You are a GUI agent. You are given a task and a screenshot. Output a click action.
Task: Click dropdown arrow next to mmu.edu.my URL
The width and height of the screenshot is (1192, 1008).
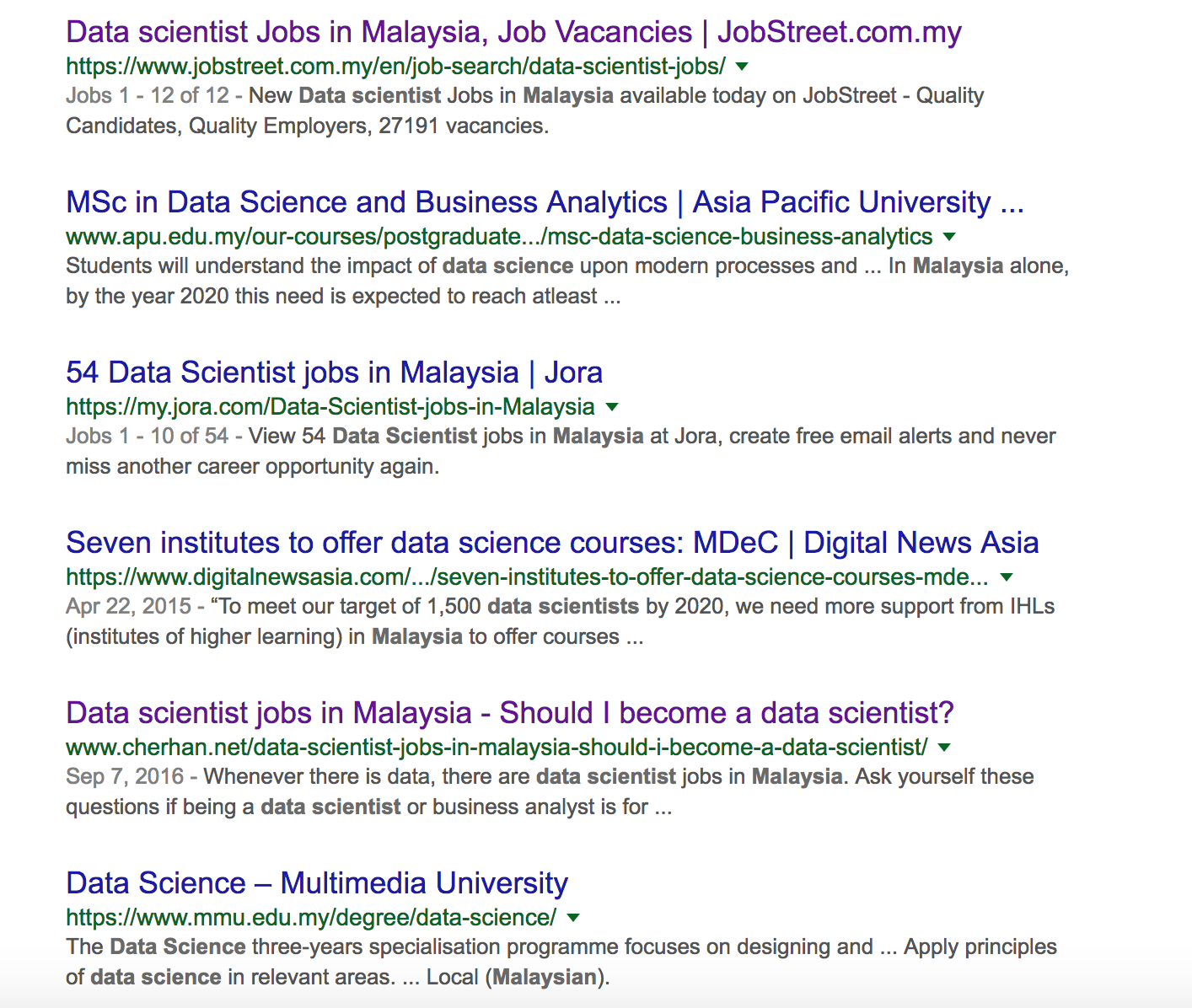click(573, 918)
